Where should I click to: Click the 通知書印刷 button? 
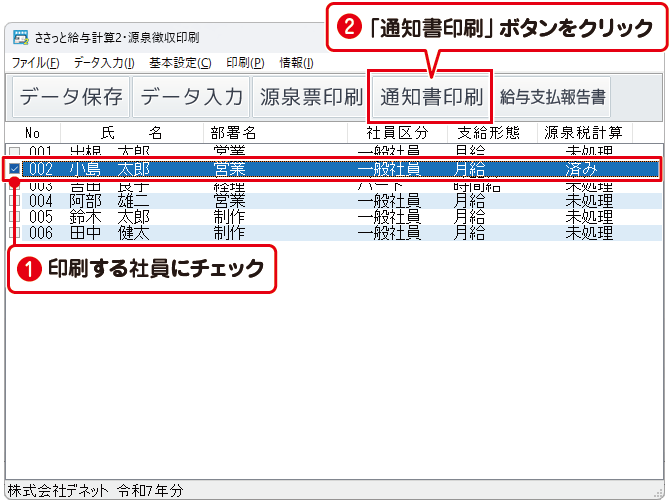[x=430, y=97]
